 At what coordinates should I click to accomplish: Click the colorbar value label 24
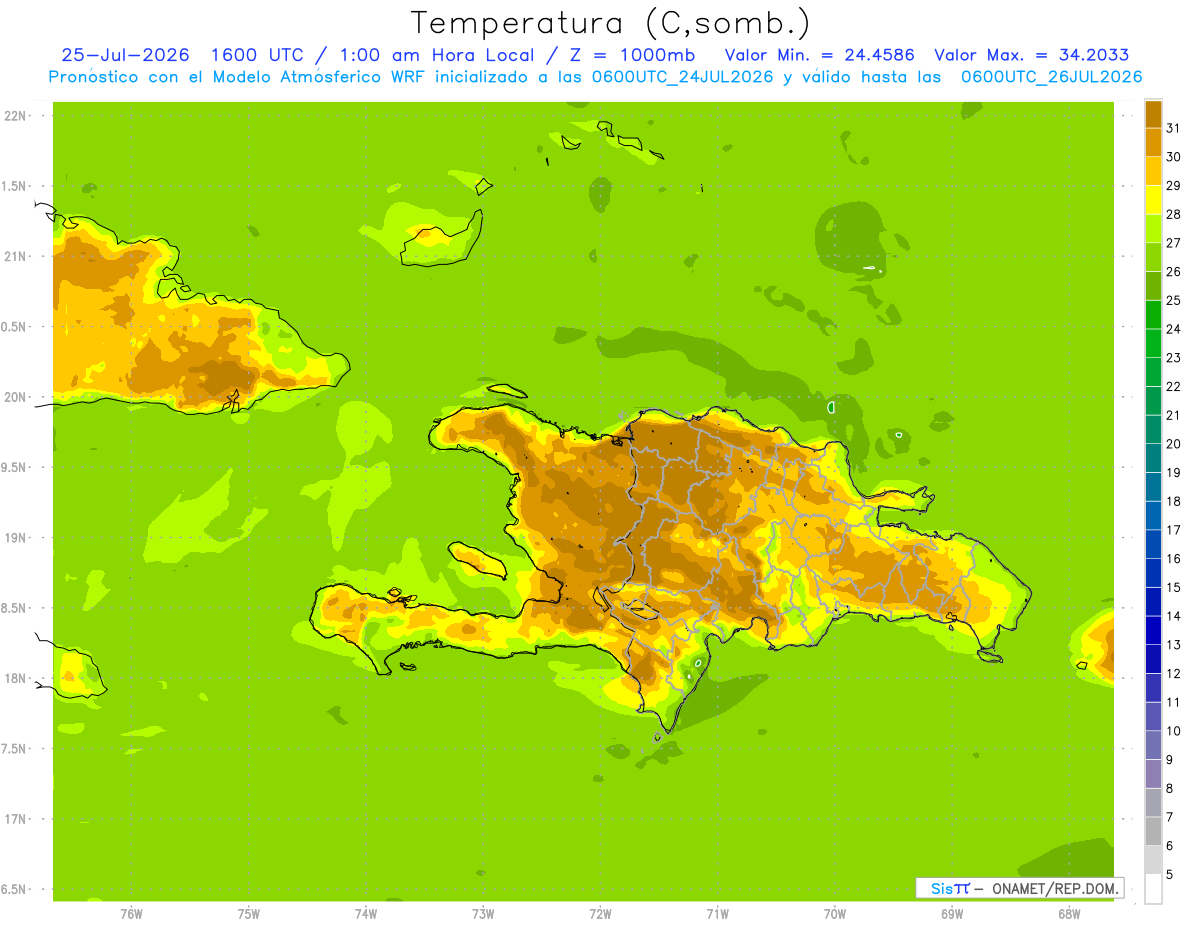click(1173, 329)
